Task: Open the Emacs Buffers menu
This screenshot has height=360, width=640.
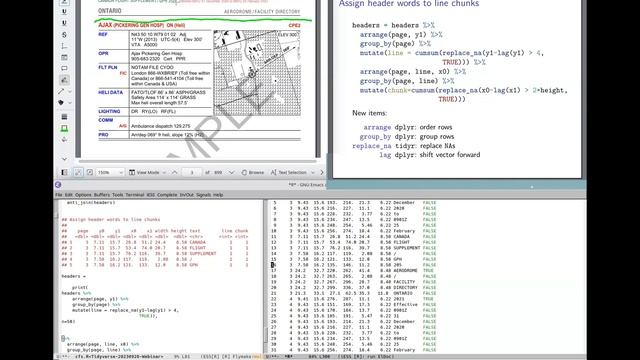Action: coord(102,195)
